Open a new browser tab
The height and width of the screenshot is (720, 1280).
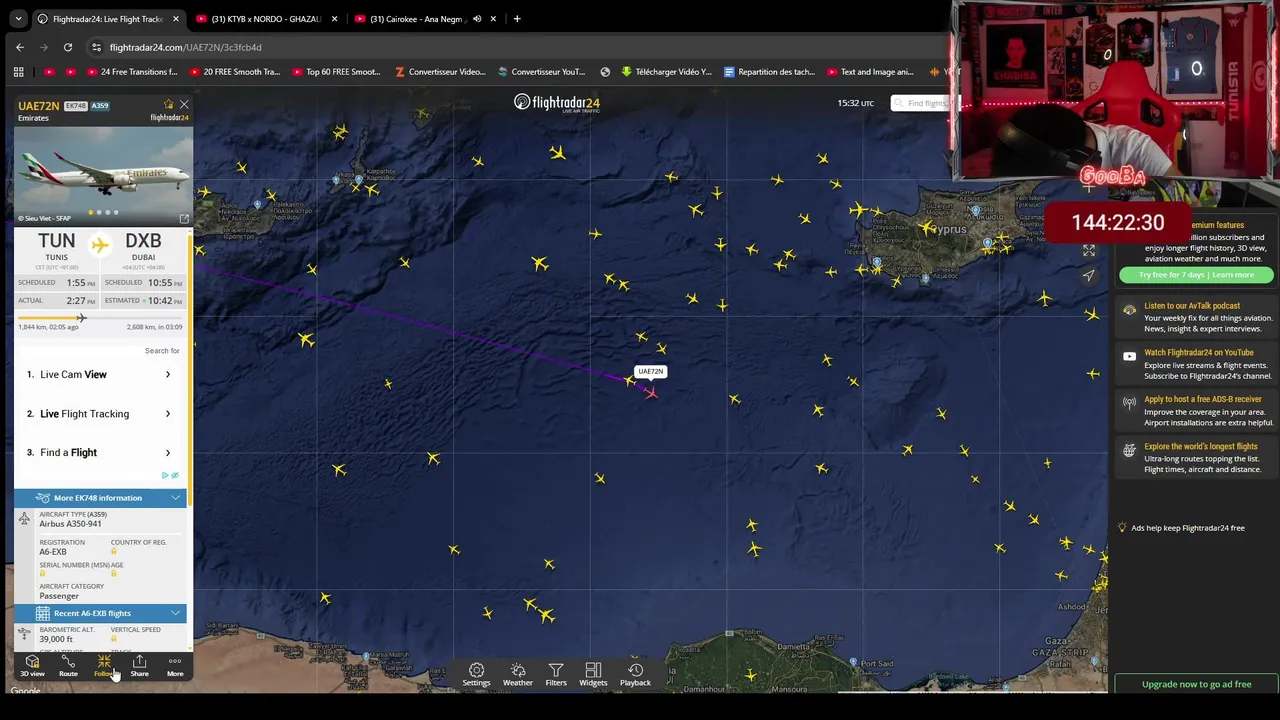[517, 19]
